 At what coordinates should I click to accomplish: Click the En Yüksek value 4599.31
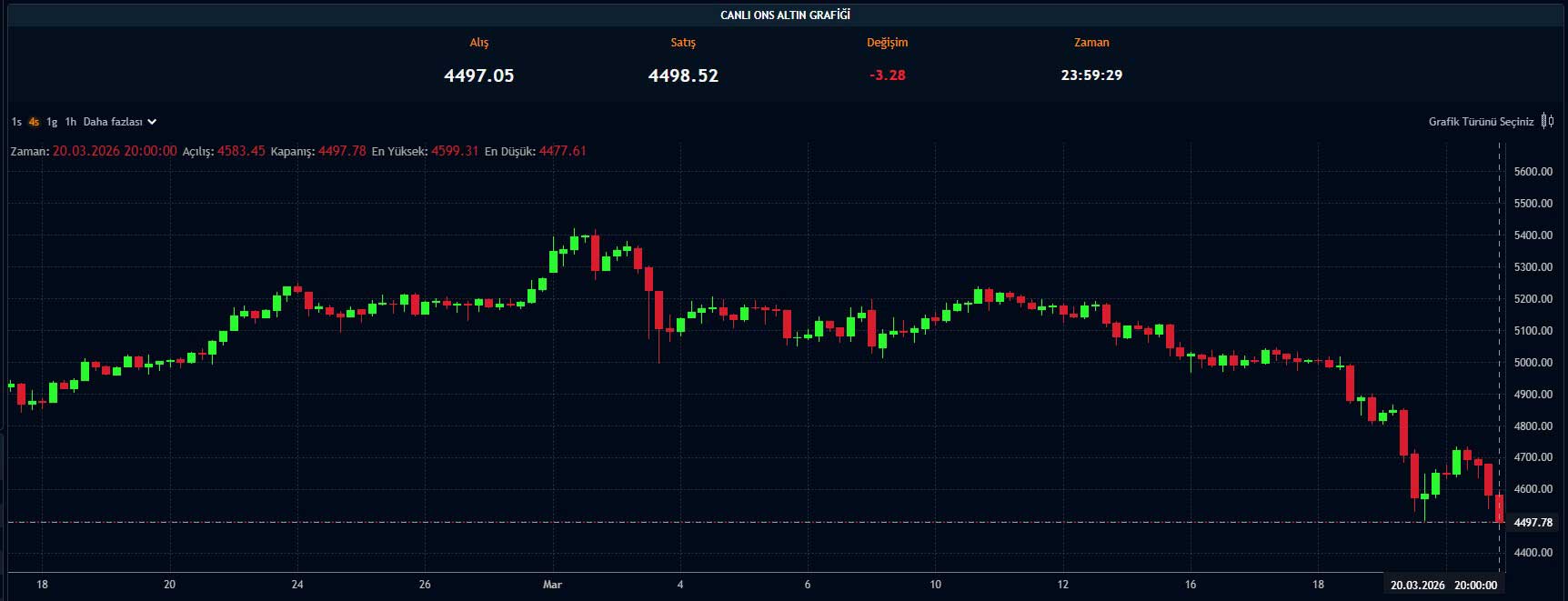point(455,151)
